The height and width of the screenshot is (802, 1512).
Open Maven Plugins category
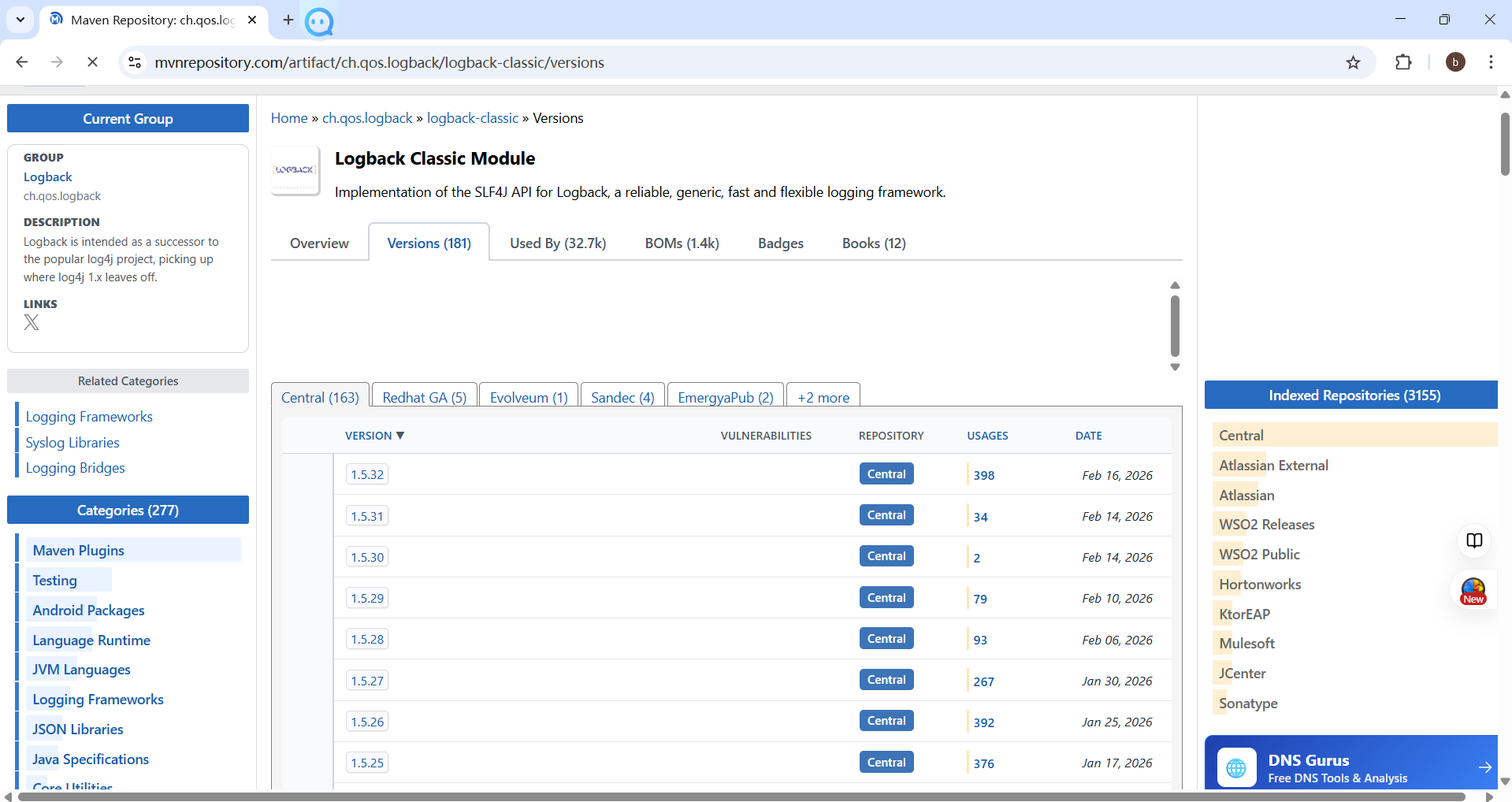pos(78,551)
